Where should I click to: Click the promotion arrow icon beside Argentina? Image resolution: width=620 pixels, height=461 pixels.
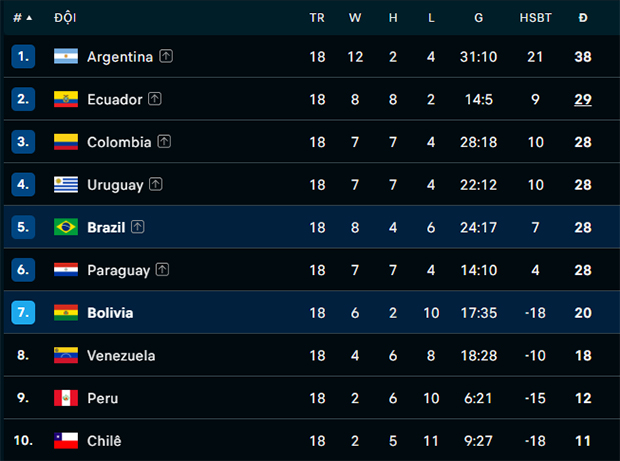pos(166,56)
